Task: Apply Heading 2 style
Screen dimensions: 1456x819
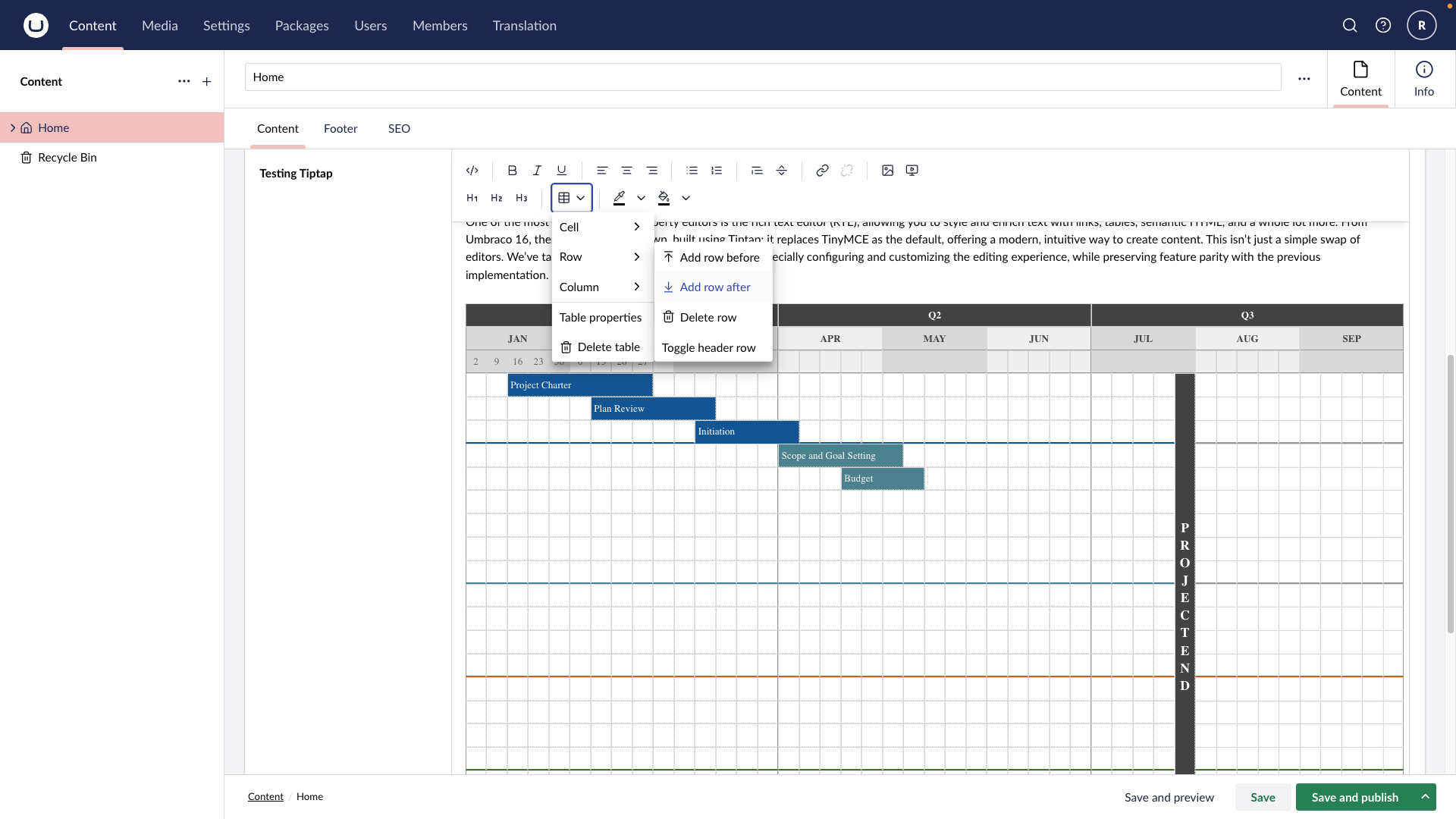Action: [x=497, y=198]
